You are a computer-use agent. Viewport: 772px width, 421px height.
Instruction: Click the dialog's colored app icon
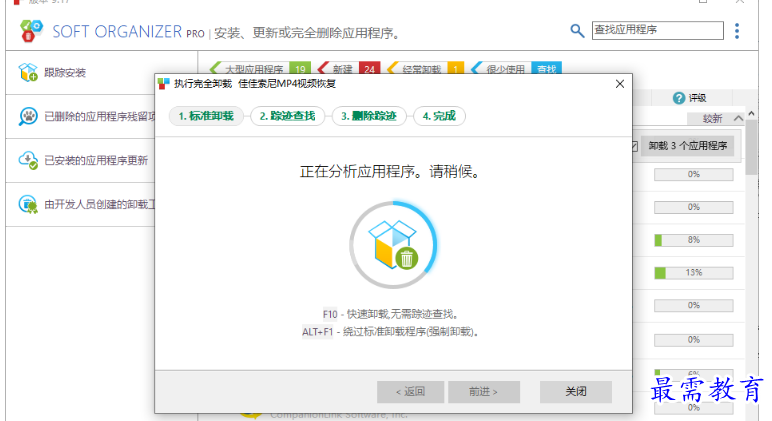(163, 84)
